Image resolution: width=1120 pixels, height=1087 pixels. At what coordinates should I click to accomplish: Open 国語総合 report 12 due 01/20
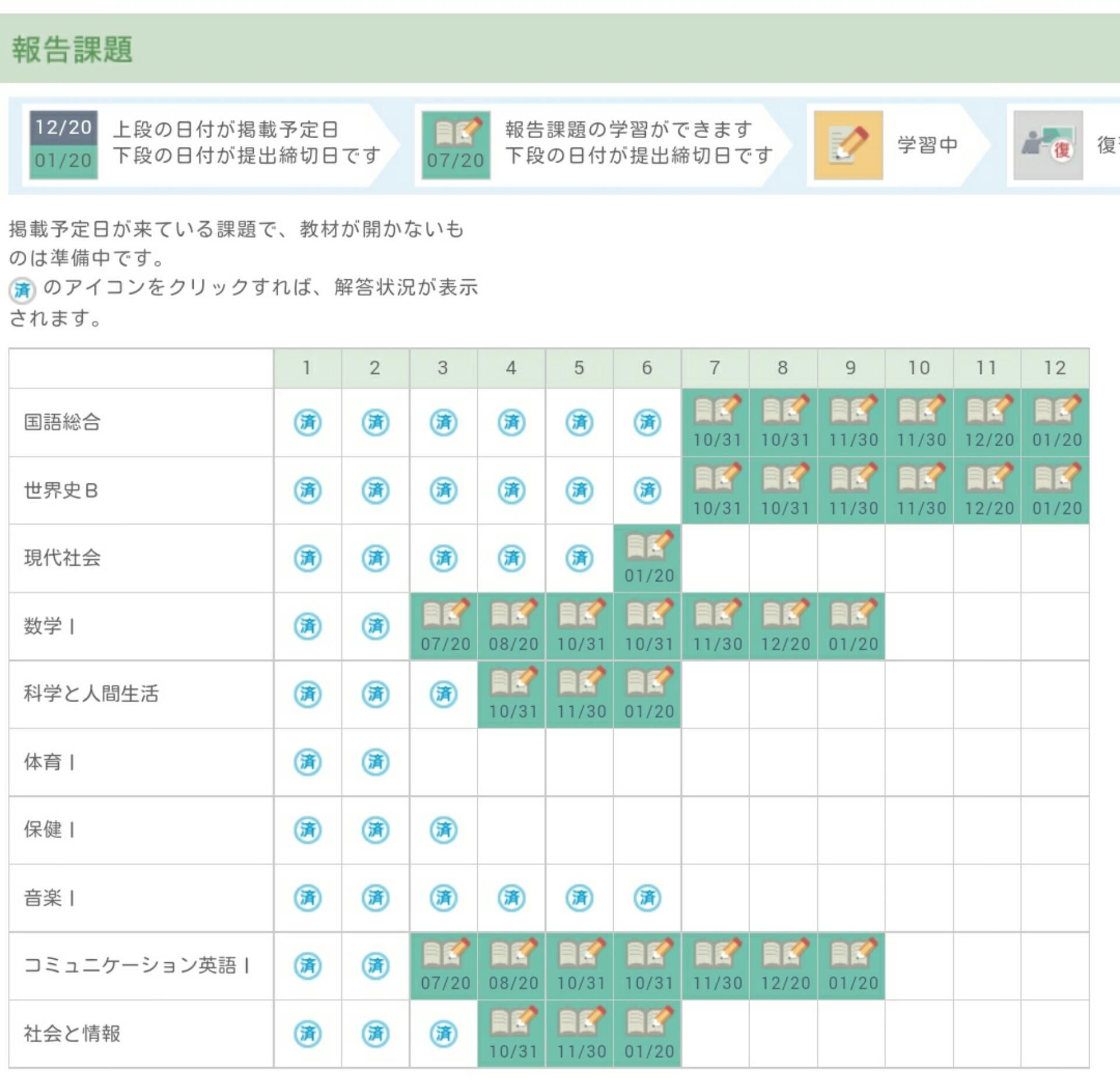1055,422
